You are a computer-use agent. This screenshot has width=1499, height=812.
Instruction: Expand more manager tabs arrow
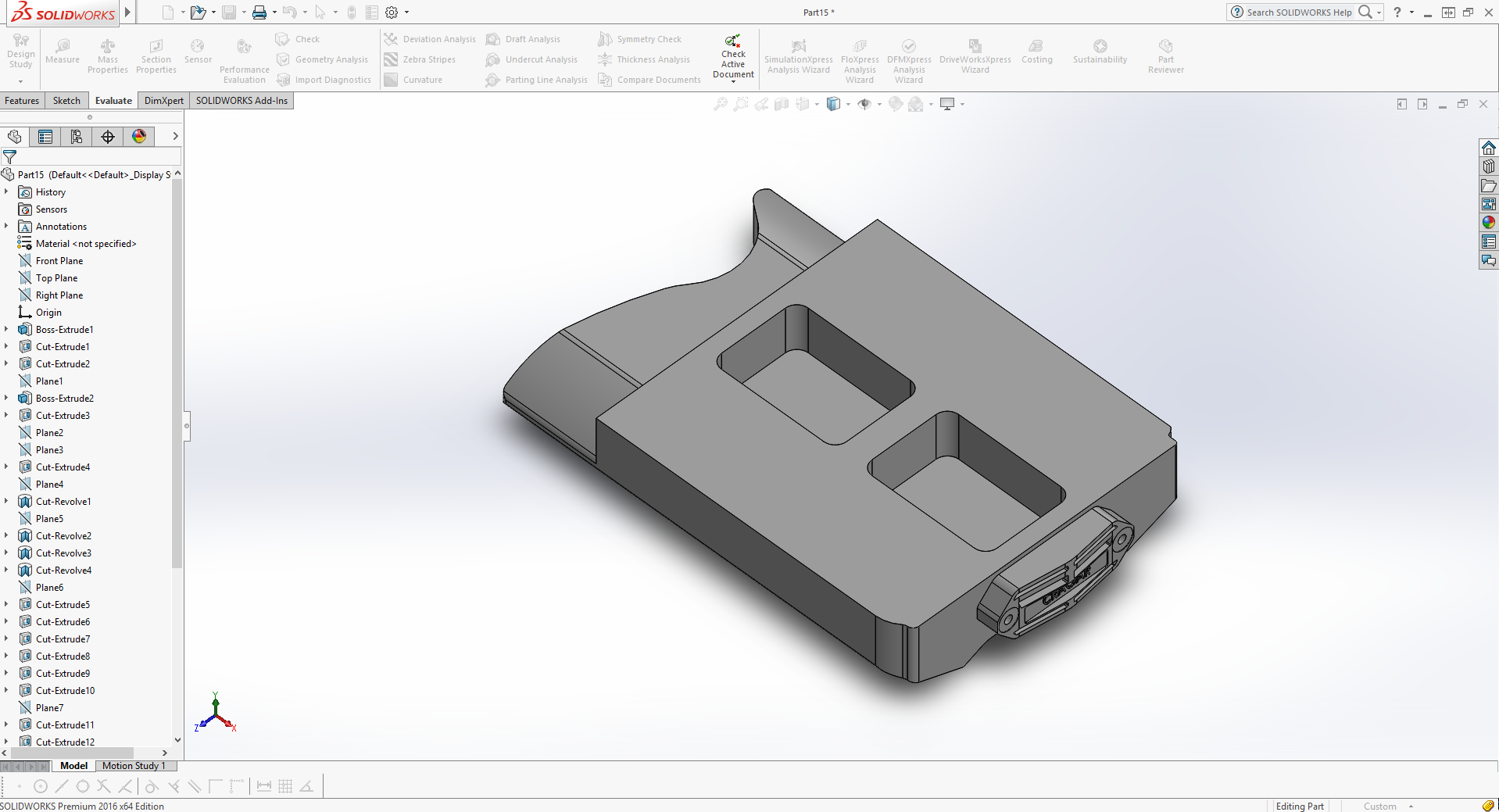(175, 137)
